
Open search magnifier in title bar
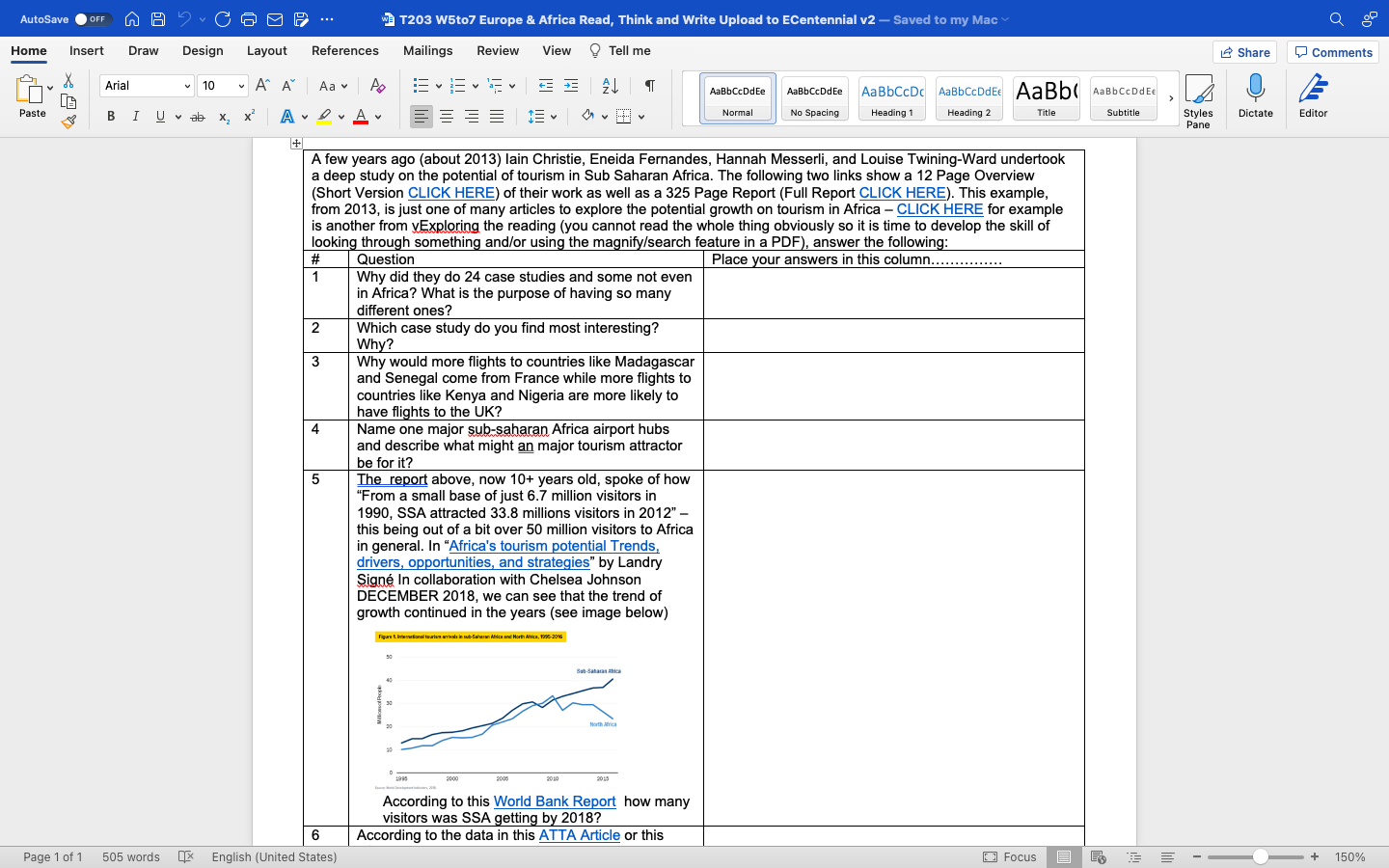pos(1336,19)
